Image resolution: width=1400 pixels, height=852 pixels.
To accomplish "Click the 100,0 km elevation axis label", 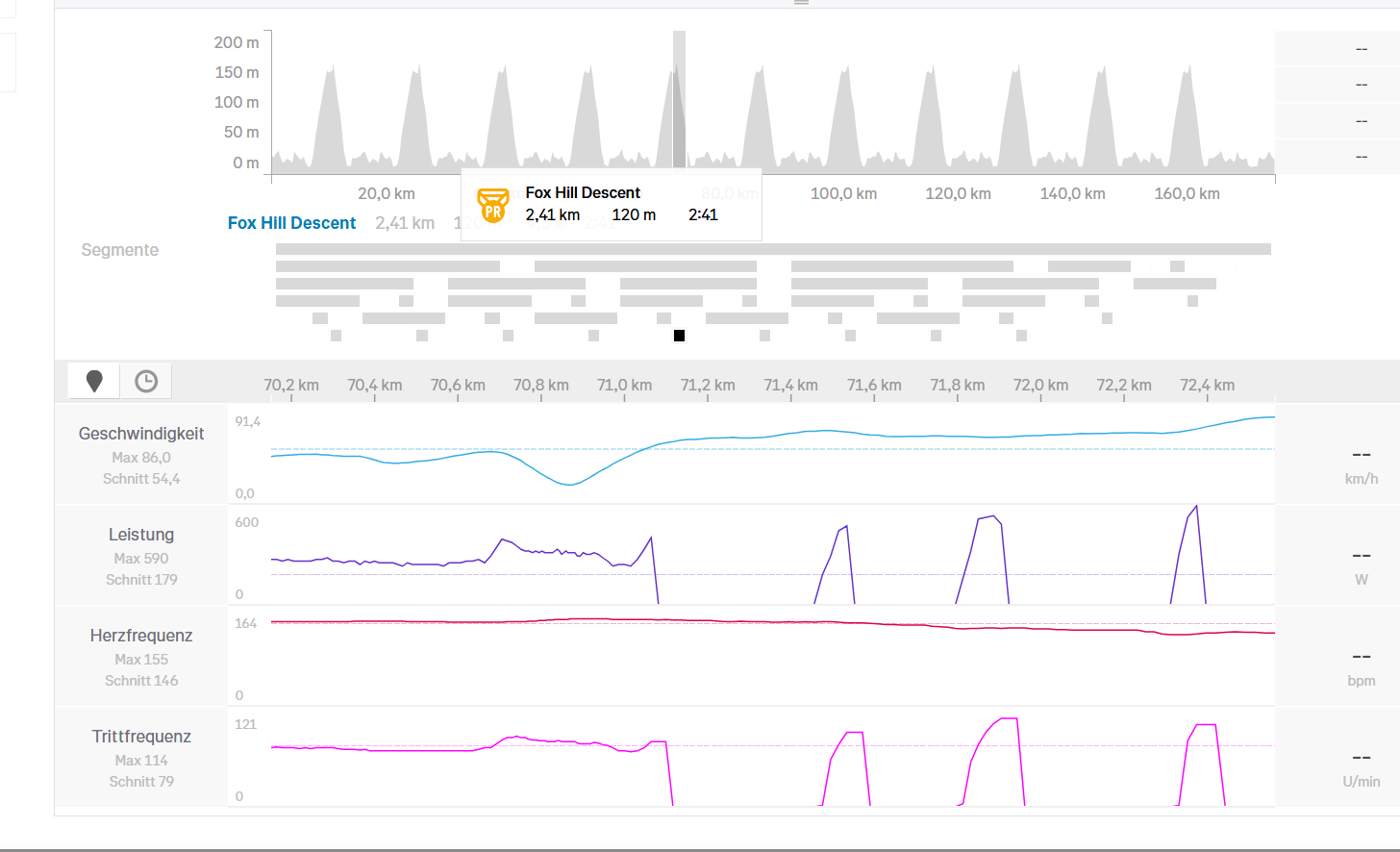I will 843,194.
